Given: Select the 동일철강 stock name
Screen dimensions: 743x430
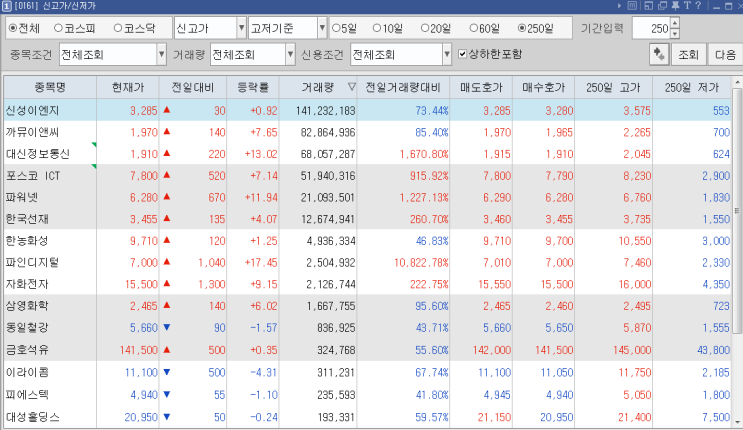Looking at the screenshot, I should [27, 328].
